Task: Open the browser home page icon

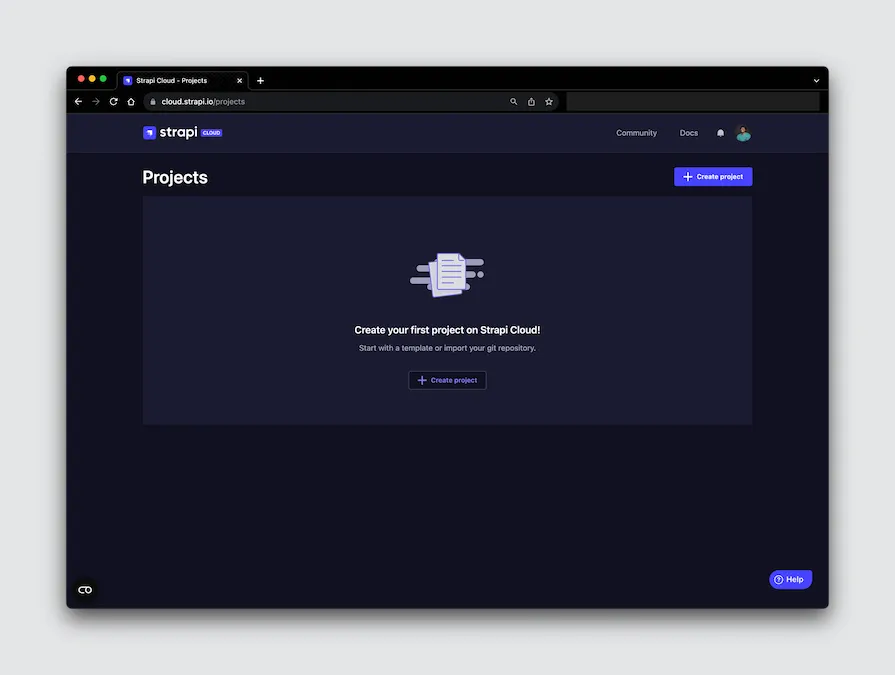Action: pos(130,101)
